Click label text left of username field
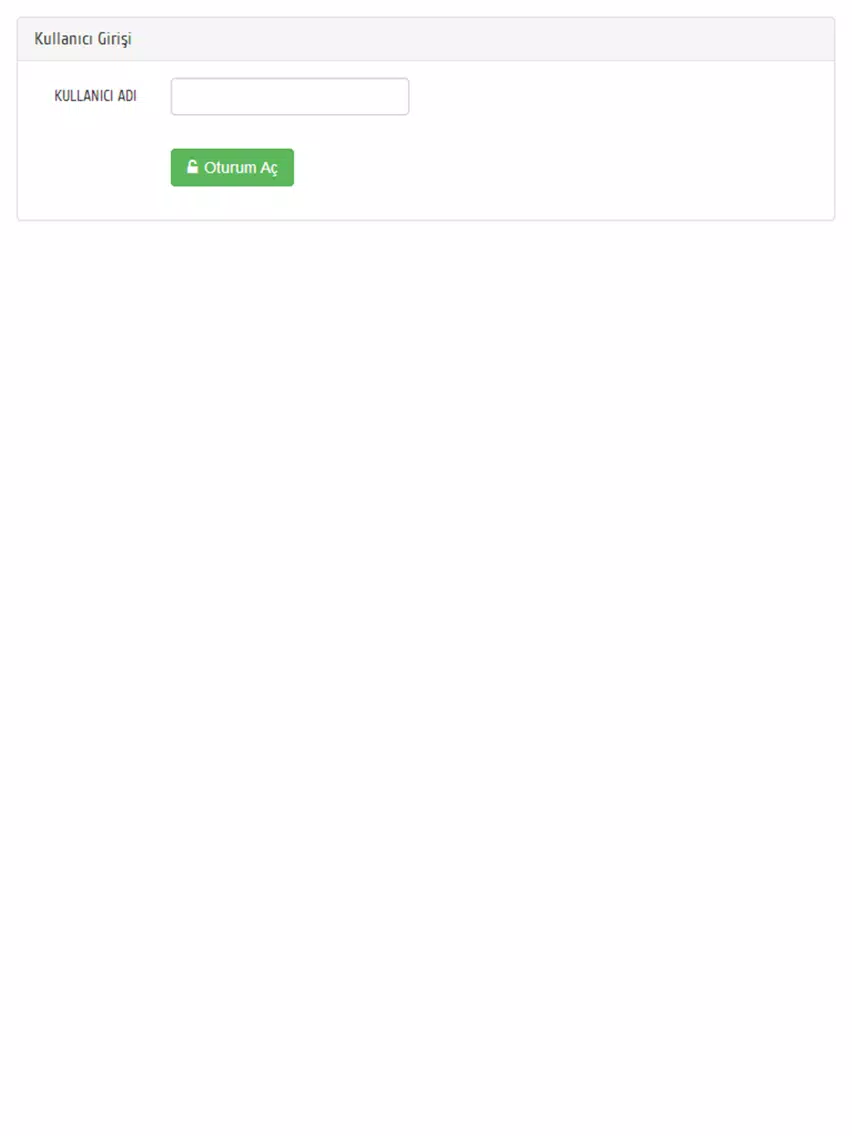 [96, 96]
